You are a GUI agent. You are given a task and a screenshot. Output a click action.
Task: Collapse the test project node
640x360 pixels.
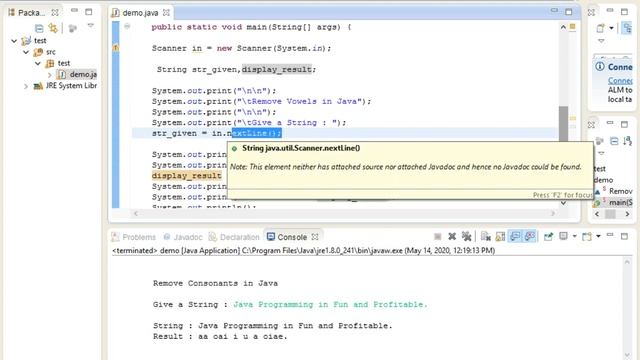[14, 41]
